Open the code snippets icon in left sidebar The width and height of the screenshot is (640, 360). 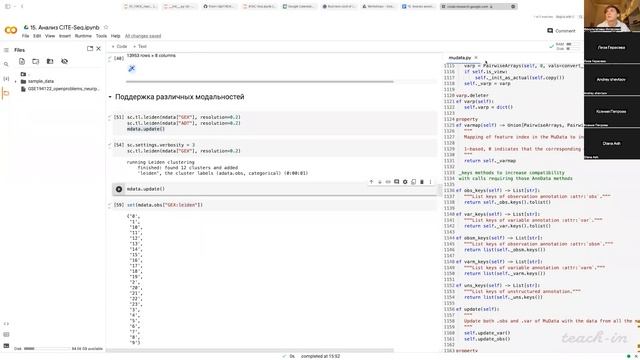[x=6, y=324]
